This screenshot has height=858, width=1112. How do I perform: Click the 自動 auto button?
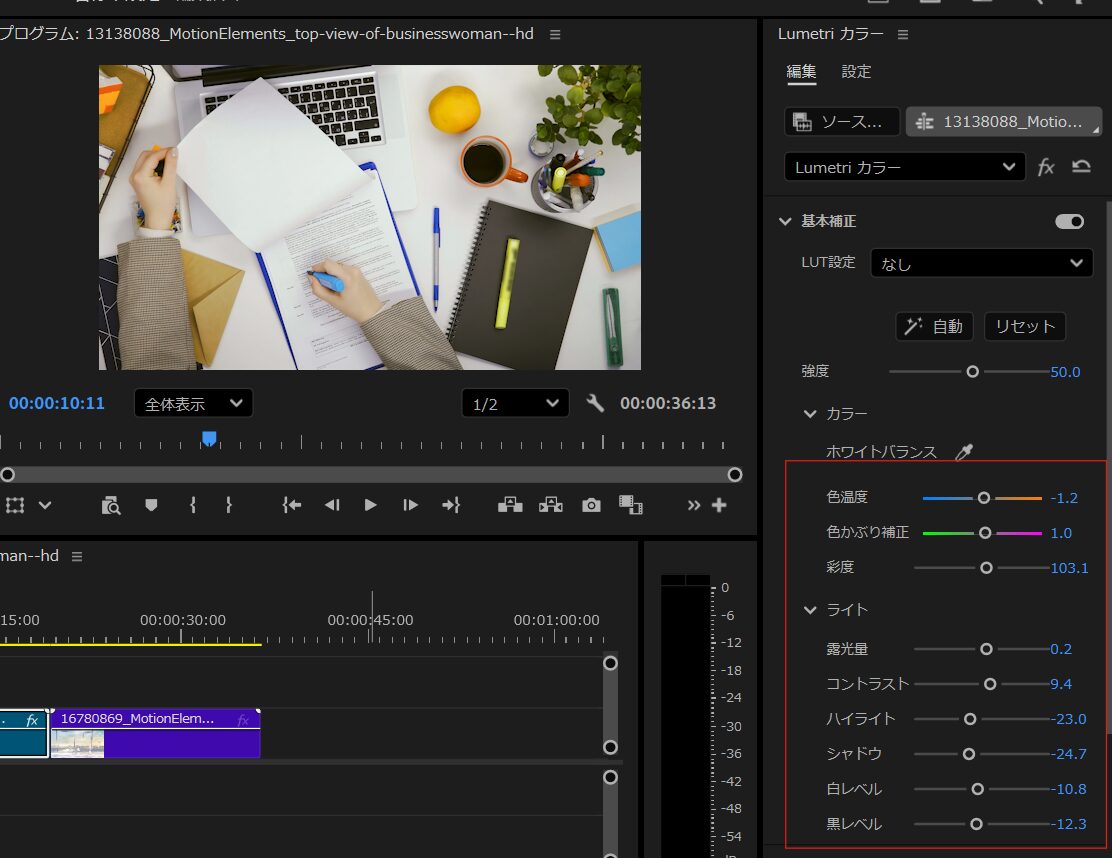click(934, 326)
